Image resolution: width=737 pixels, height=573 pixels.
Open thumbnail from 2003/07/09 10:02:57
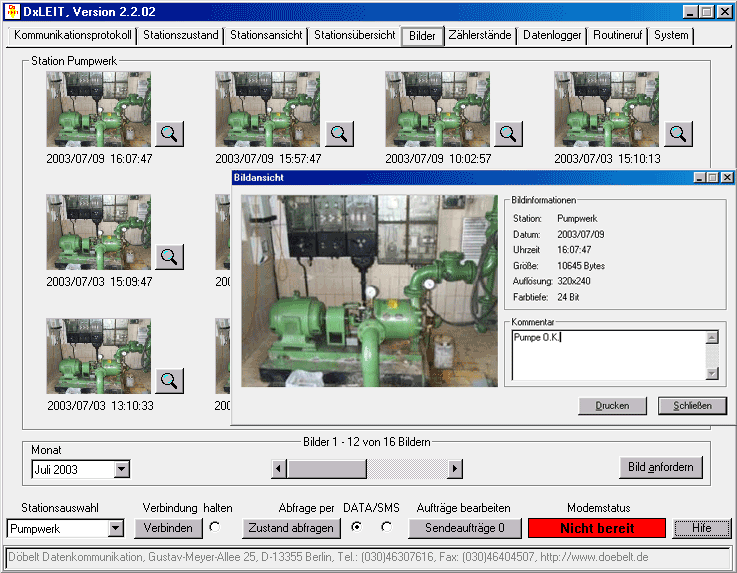click(438, 109)
